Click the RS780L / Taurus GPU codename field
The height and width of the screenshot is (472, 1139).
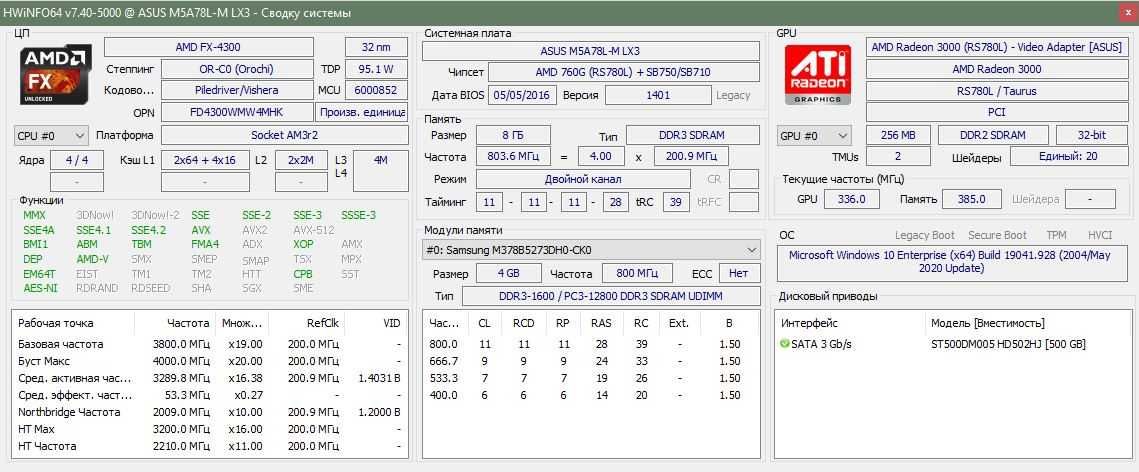point(997,91)
